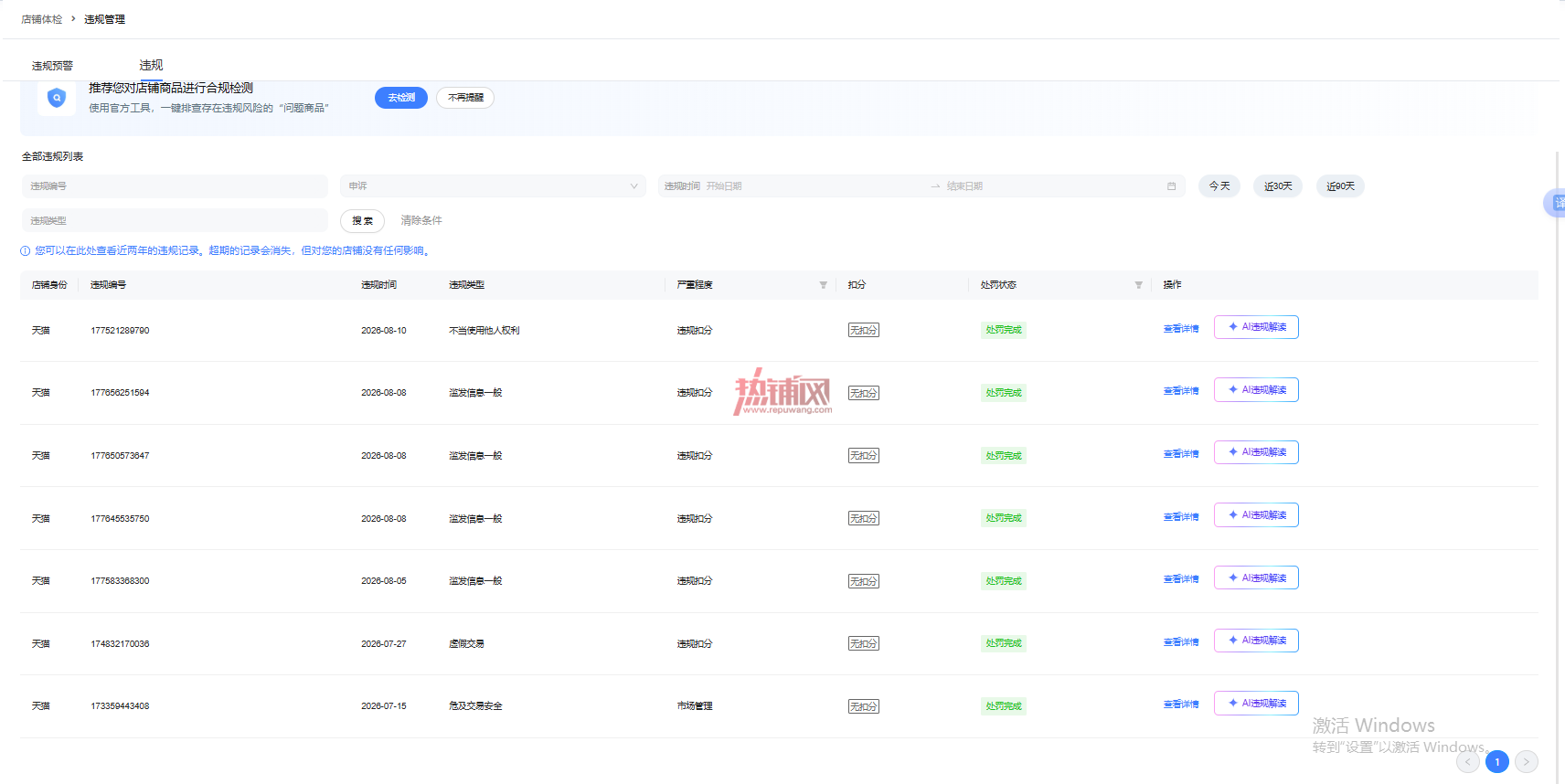This screenshot has width=1565, height=784.
Task: Filter by 近30天
Action: pos(1278,186)
